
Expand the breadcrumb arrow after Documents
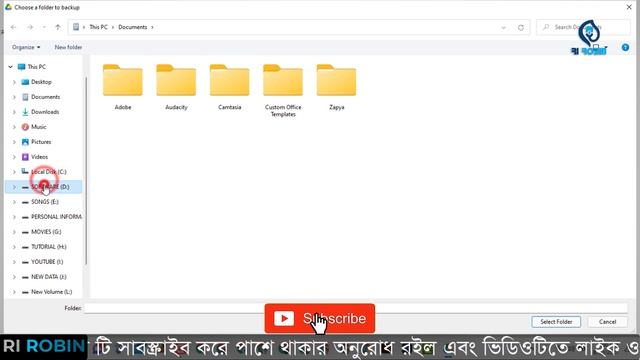click(152, 27)
